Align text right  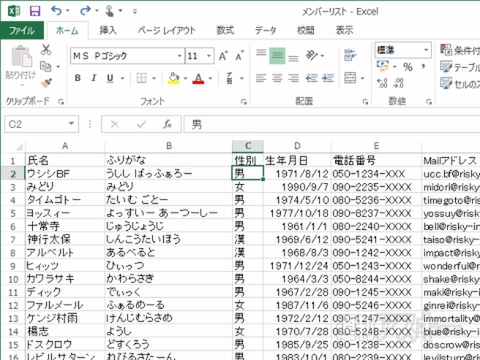coord(293,78)
